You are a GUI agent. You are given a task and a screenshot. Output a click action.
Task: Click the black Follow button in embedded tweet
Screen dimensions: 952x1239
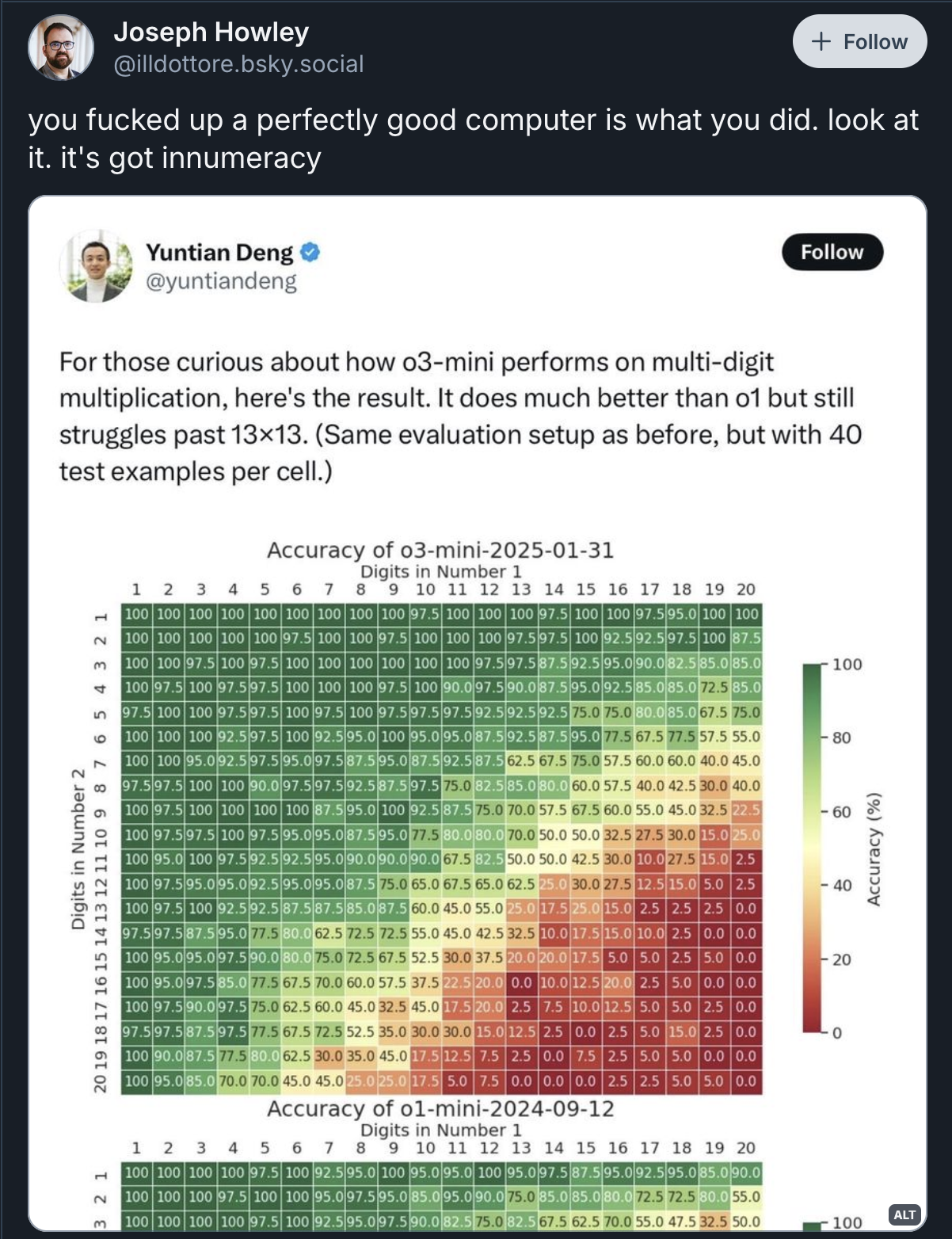click(x=832, y=252)
